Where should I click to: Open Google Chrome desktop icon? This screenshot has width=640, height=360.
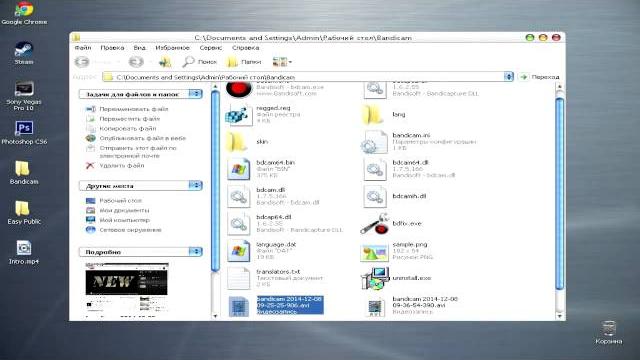[24, 13]
